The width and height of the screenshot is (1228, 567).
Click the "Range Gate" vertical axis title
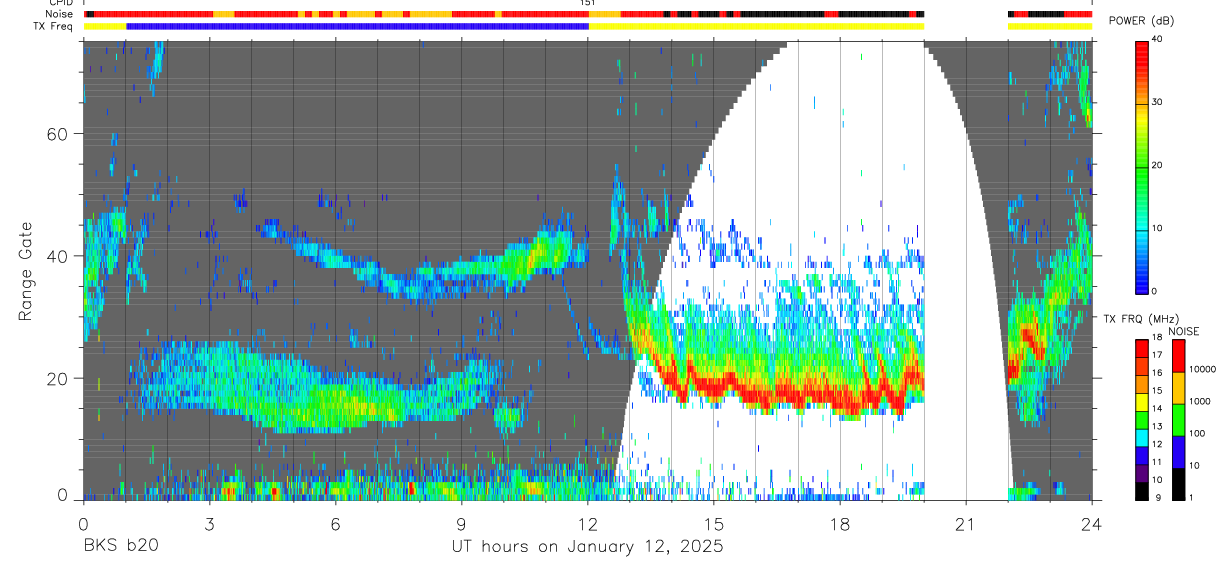[26, 271]
